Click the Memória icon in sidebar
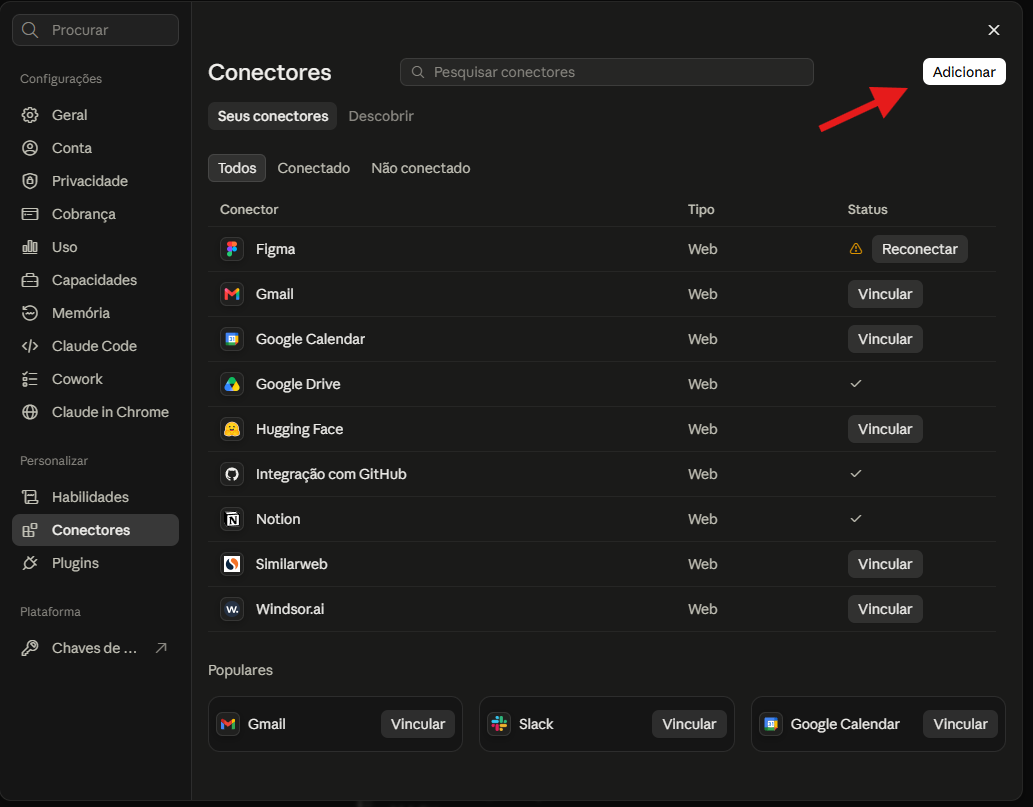Viewport: 1033px width, 807px height. click(30, 313)
